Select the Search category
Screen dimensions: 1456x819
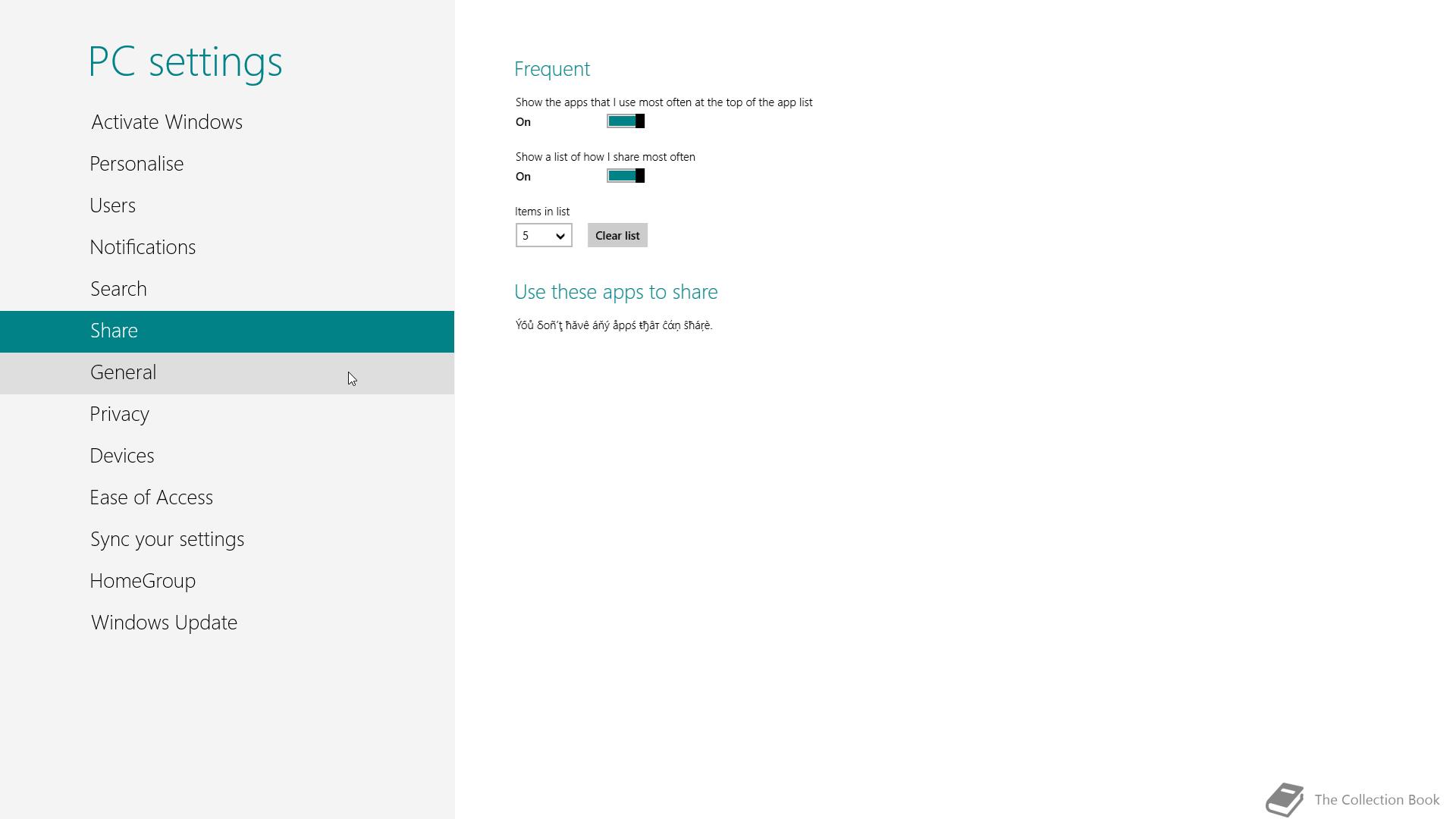coord(118,289)
